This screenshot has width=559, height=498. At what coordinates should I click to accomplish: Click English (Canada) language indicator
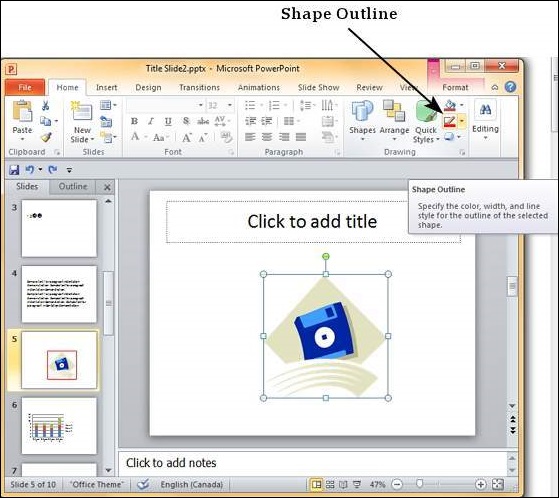(x=191, y=484)
